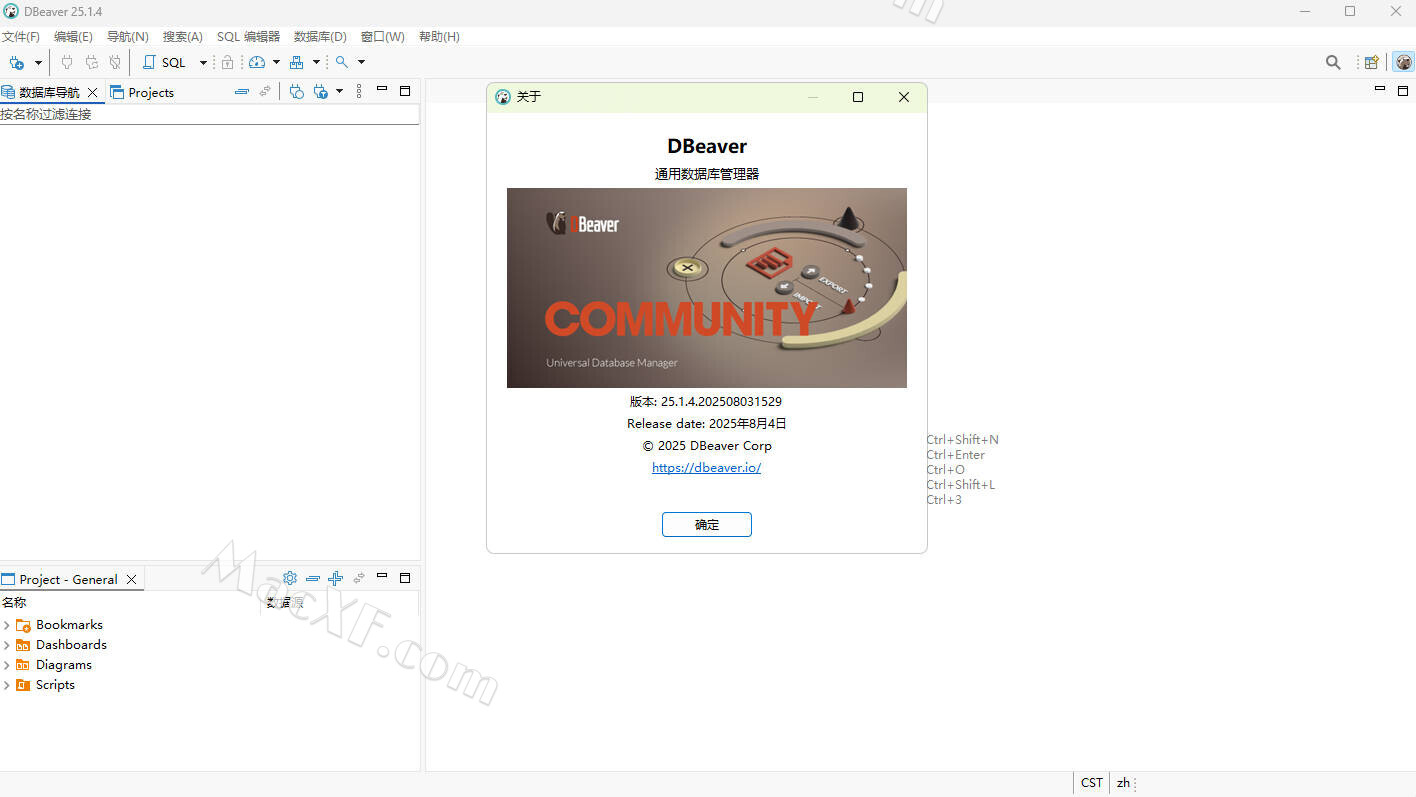Viewport: 1416px width, 797px height.
Task: Expand the Bookmarks folder
Action: 7,625
